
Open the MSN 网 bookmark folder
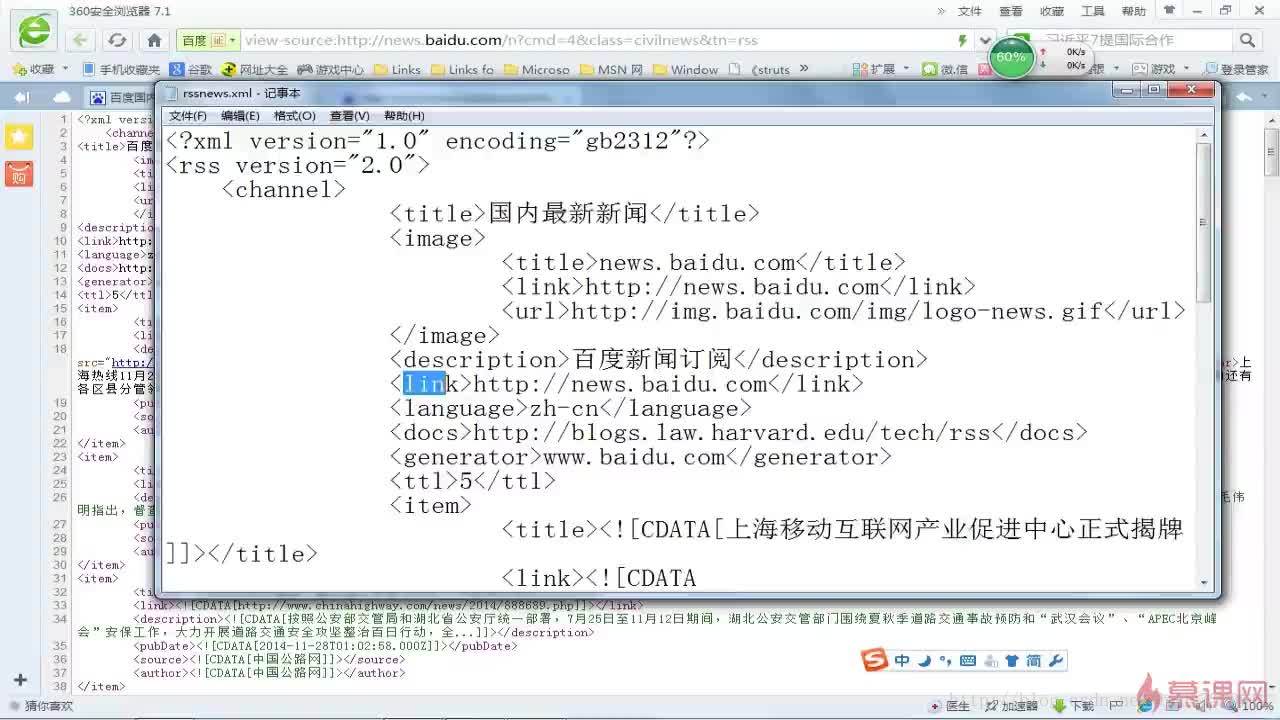(610, 69)
